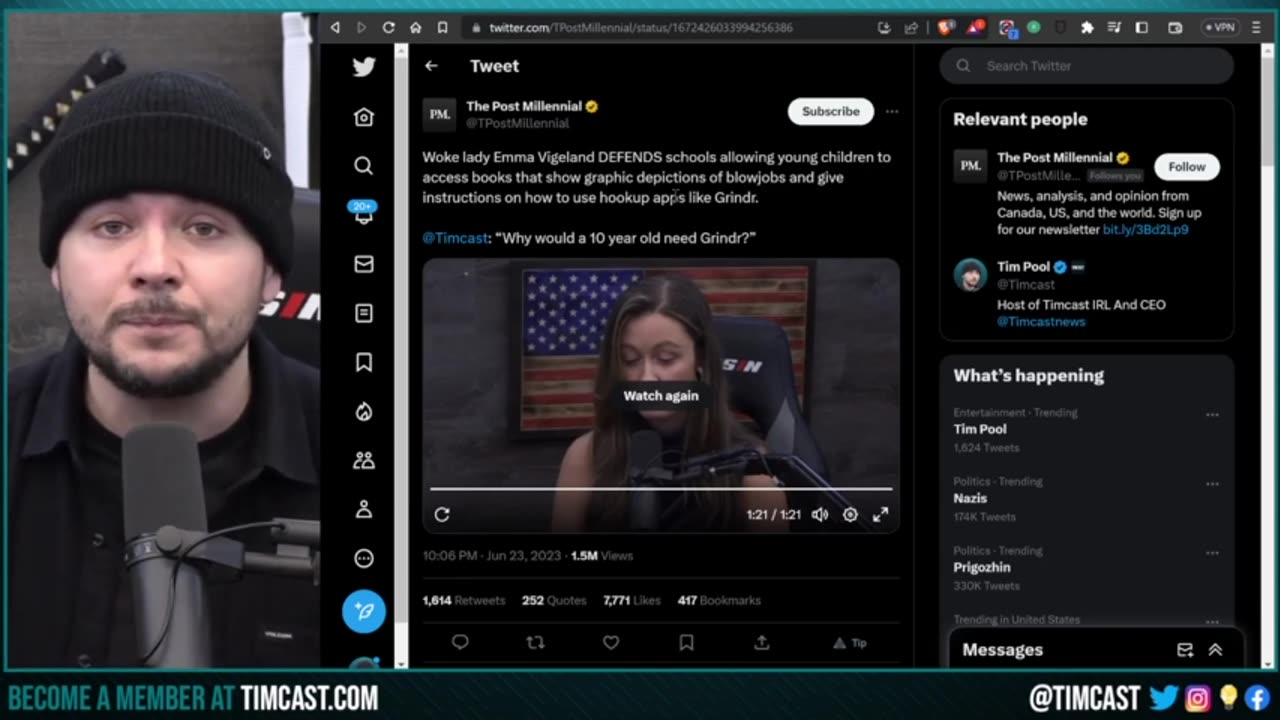Expand video to fullscreen
Image resolution: width=1280 pixels, height=720 pixels.
pyautogui.click(x=880, y=514)
